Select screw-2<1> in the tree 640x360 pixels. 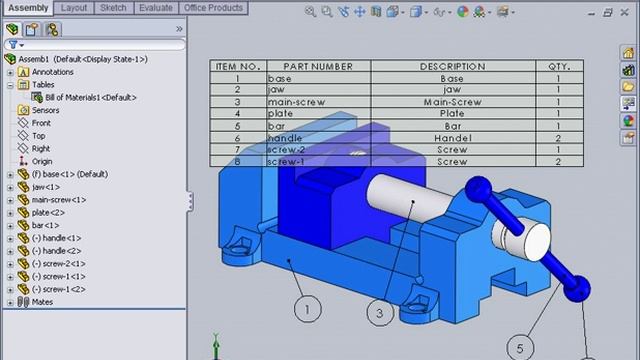tap(59, 264)
